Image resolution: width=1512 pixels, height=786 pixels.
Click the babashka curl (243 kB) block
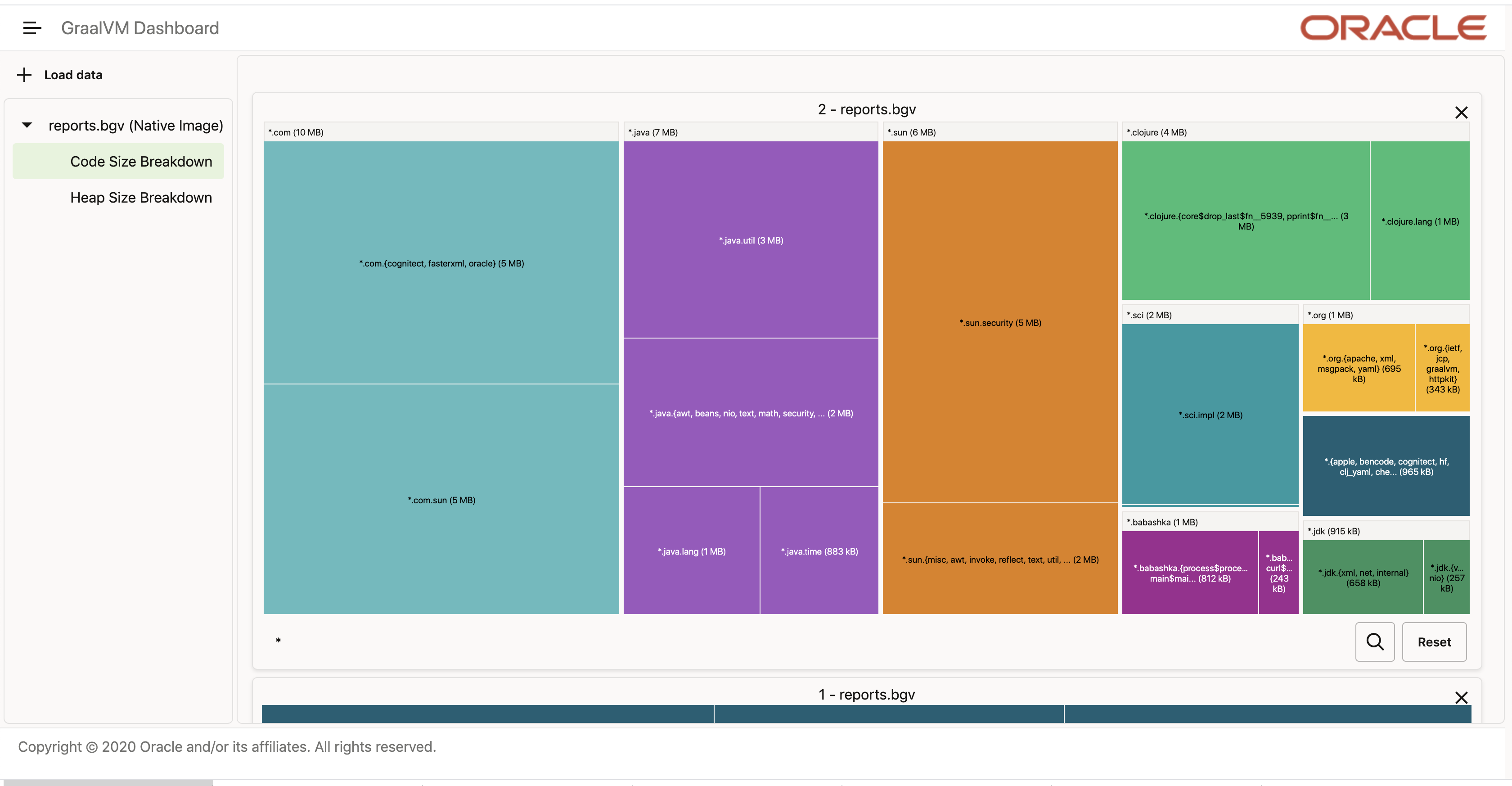tap(1278, 572)
